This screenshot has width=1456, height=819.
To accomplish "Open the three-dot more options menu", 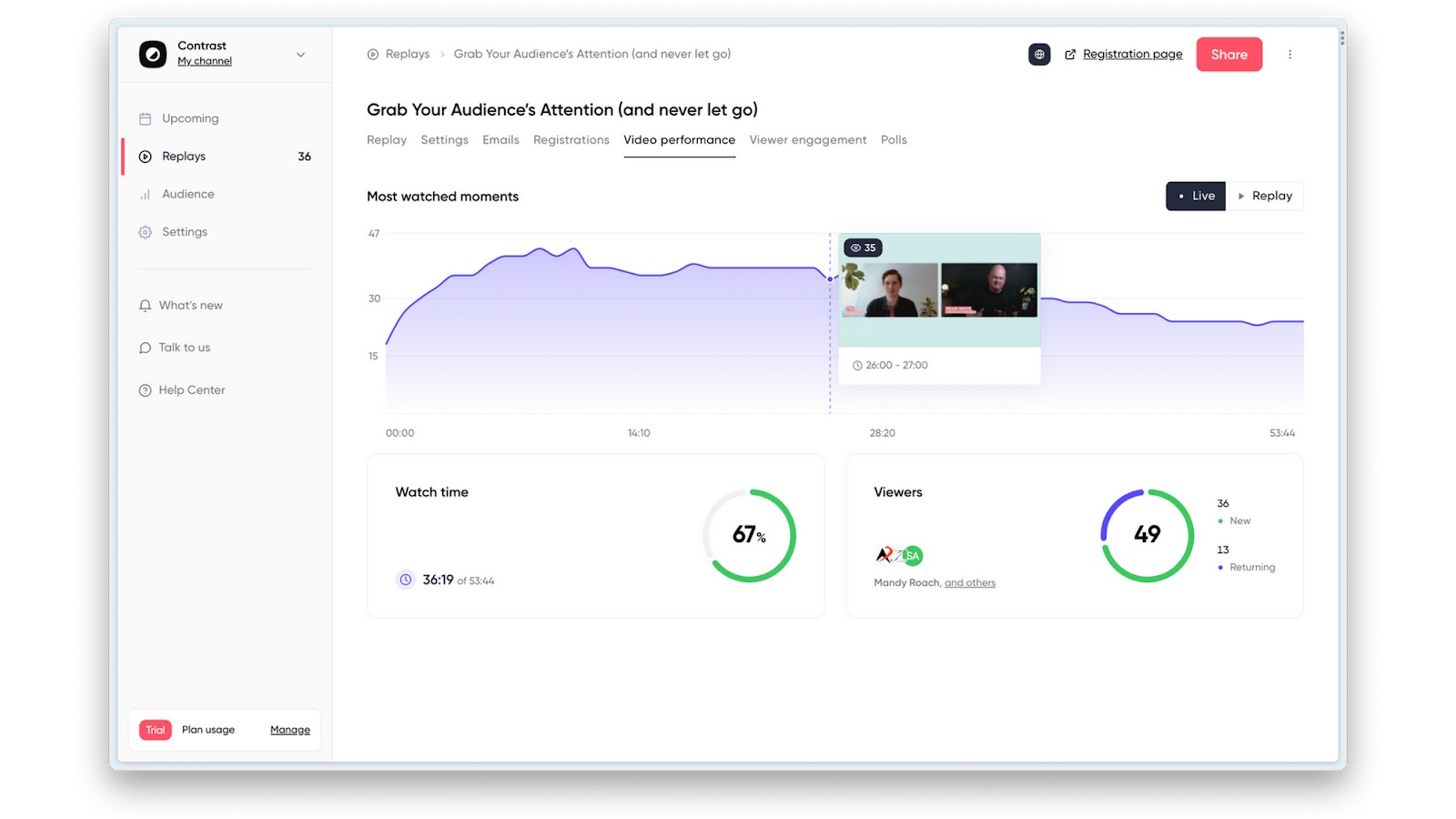I will tap(1289, 55).
